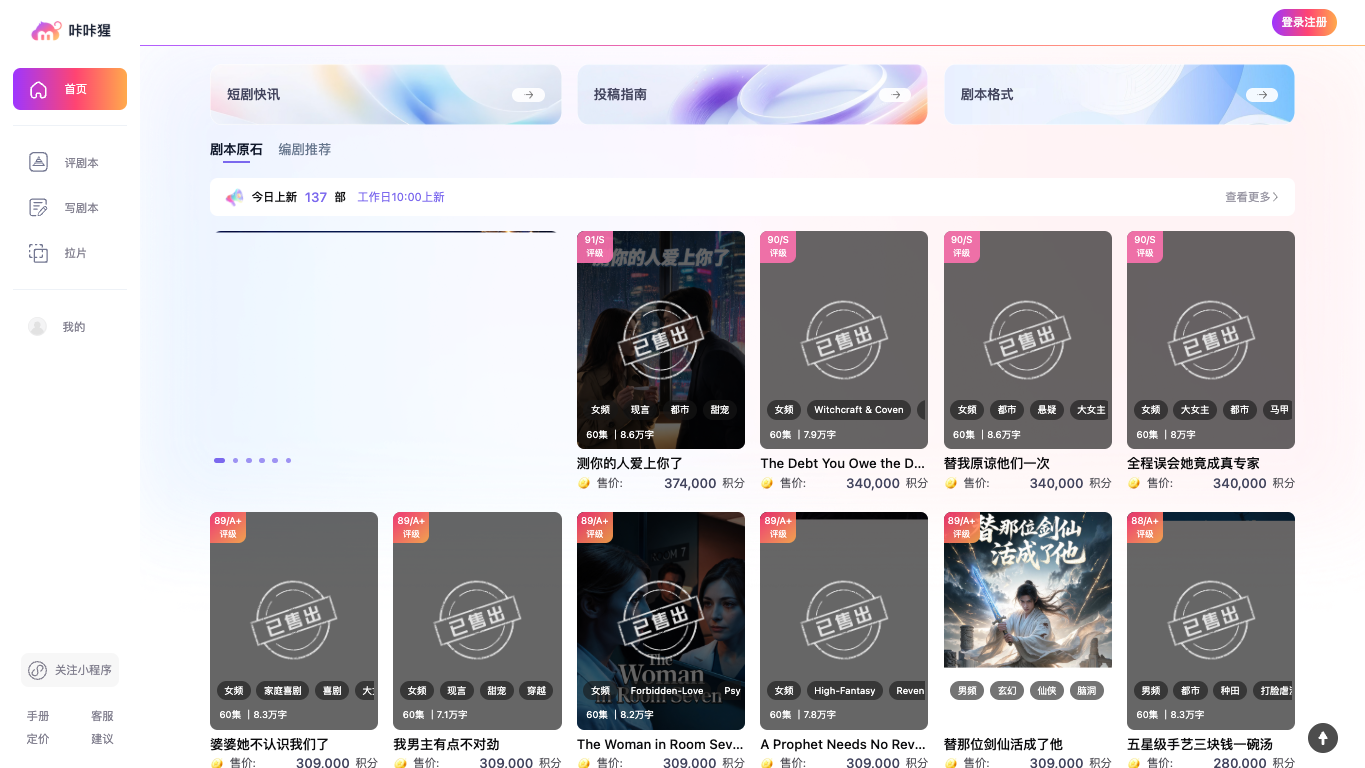This screenshot has width=1365, height=768.
Task: Click title 婆婆她不认识我们了
Action: [x=270, y=744]
